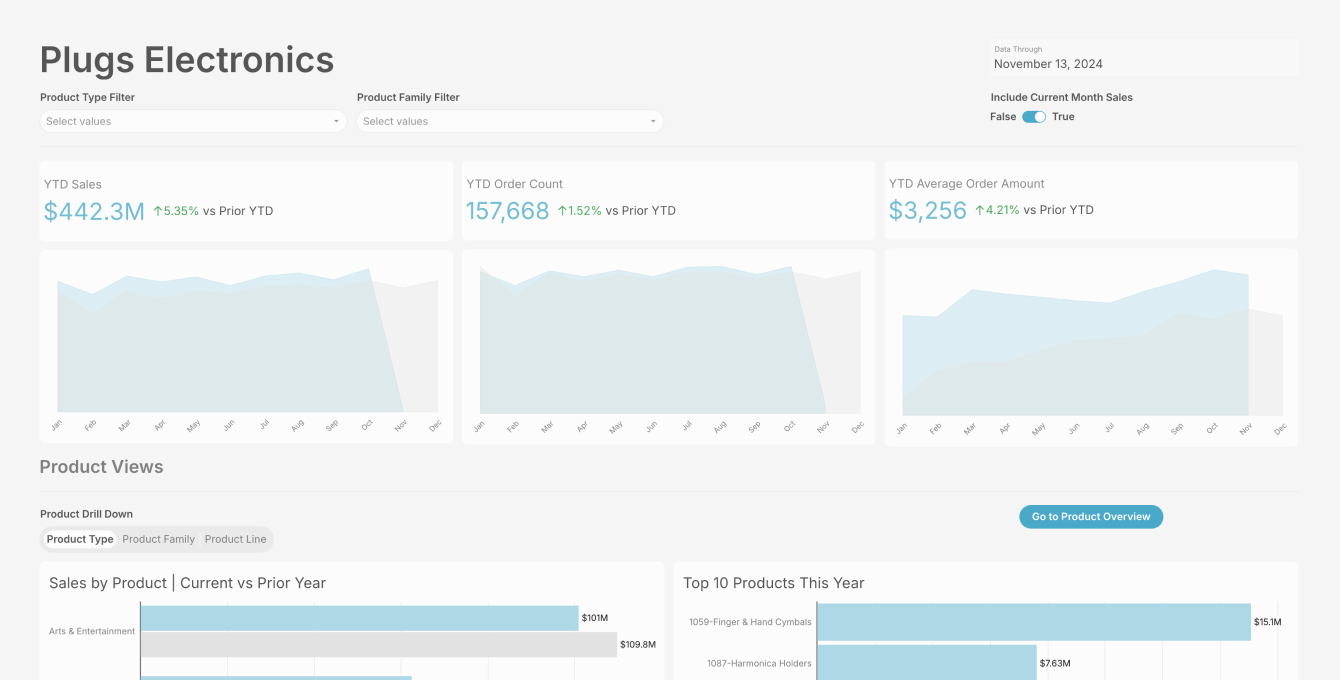The width and height of the screenshot is (1340, 680).
Task: Click the $442.3M YTD Sales value
Action: pyautogui.click(x=95, y=211)
